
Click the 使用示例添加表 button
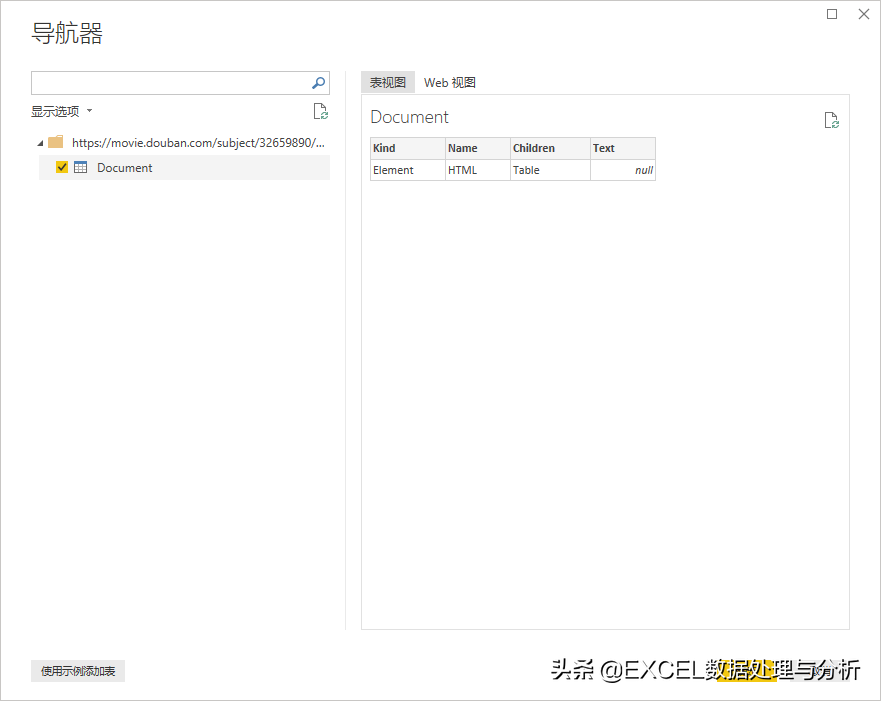pos(78,671)
